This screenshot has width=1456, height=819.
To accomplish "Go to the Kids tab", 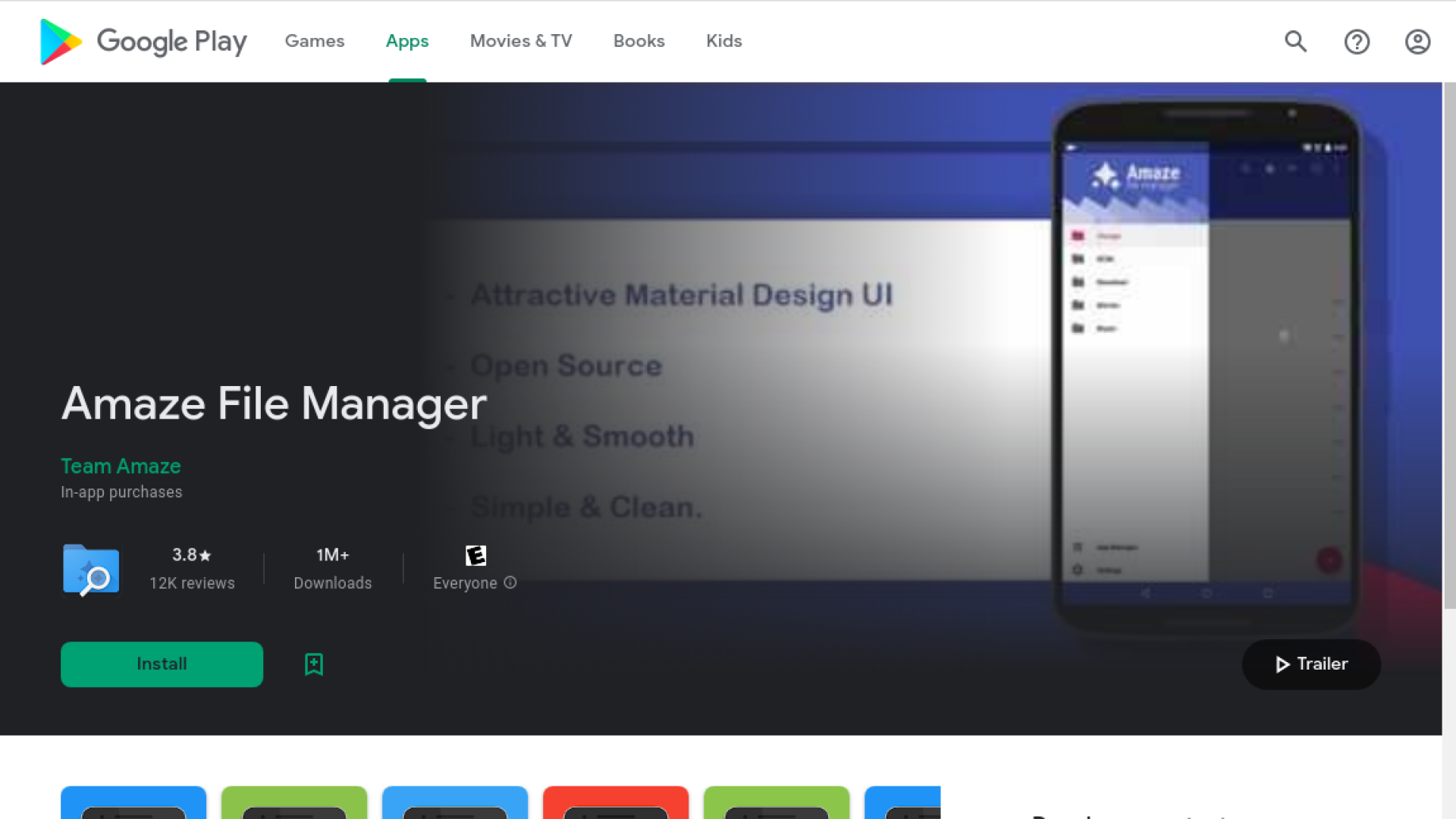I will [x=723, y=41].
